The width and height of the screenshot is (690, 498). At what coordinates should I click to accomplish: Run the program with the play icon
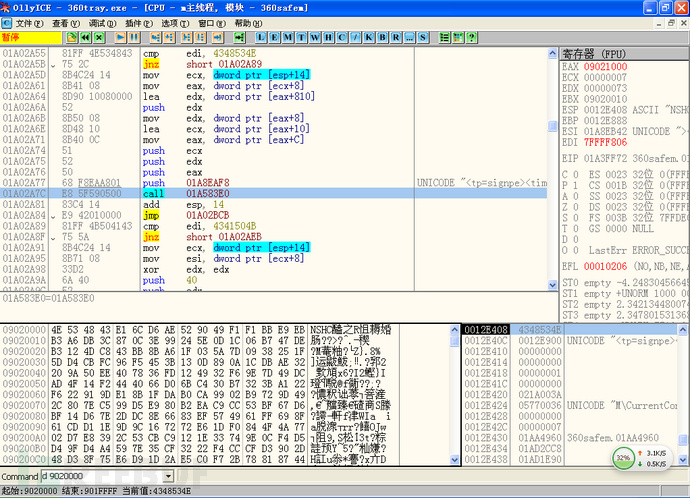tap(120, 37)
